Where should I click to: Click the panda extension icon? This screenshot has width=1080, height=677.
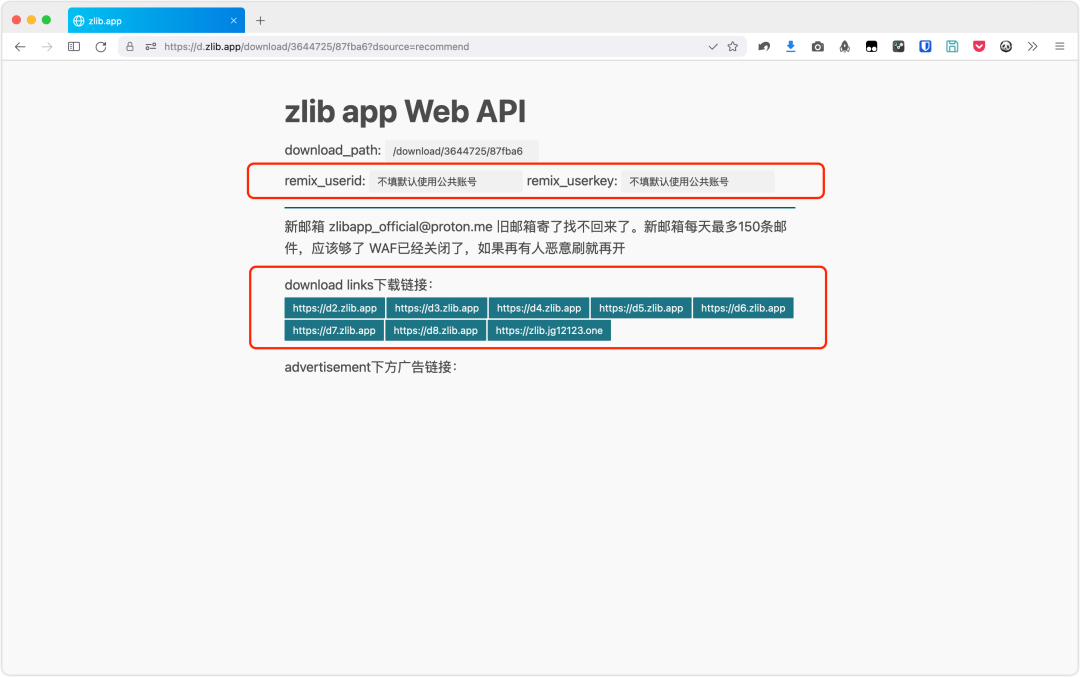click(1006, 47)
